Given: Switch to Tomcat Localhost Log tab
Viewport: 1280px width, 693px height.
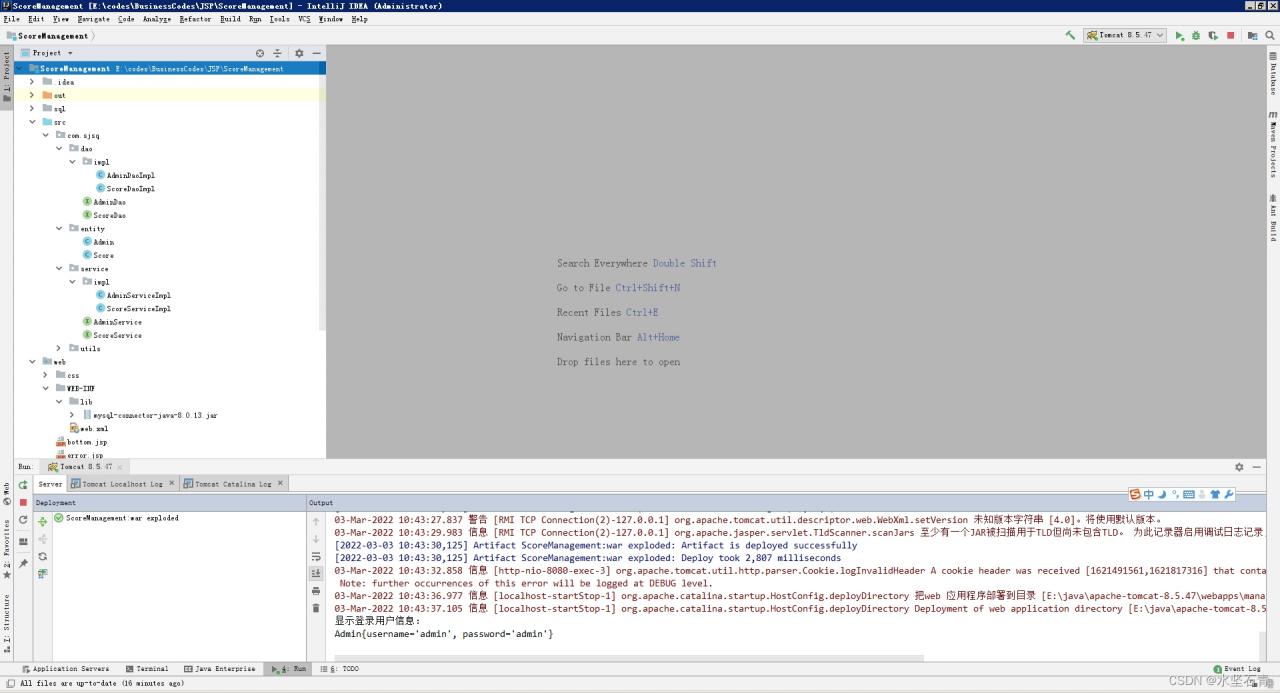Looking at the screenshot, I should click(122, 484).
